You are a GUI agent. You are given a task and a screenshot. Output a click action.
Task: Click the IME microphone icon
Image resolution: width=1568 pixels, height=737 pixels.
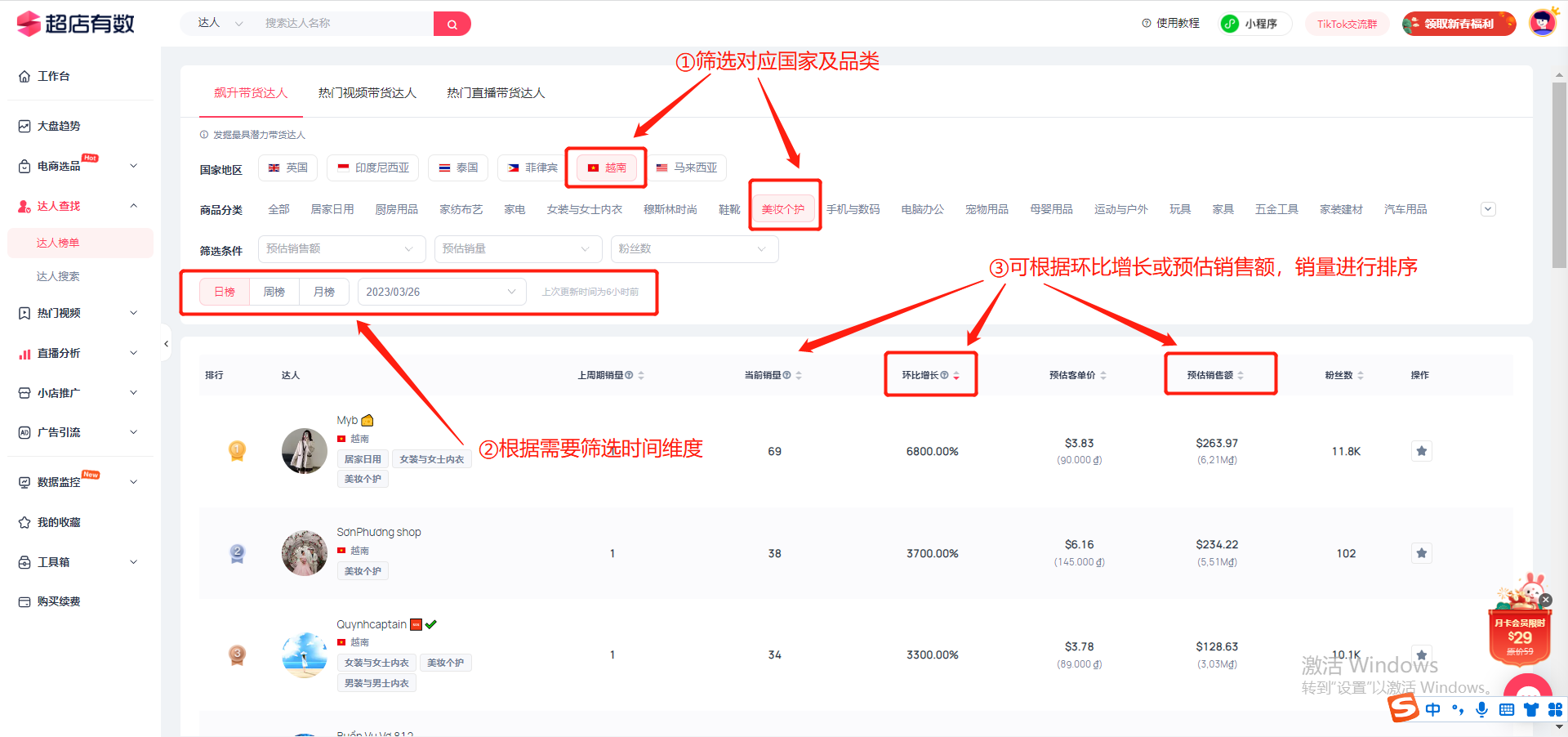pos(1481,709)
